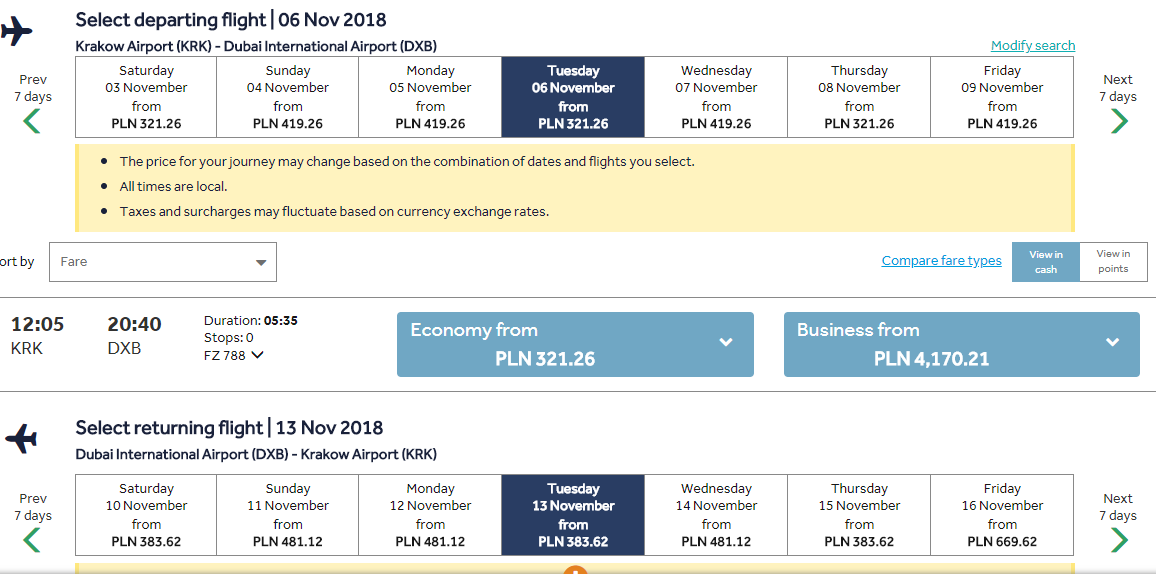The image size is (1156, 574).
Task: Switch to View in points
Action: tap(1113, 262)
